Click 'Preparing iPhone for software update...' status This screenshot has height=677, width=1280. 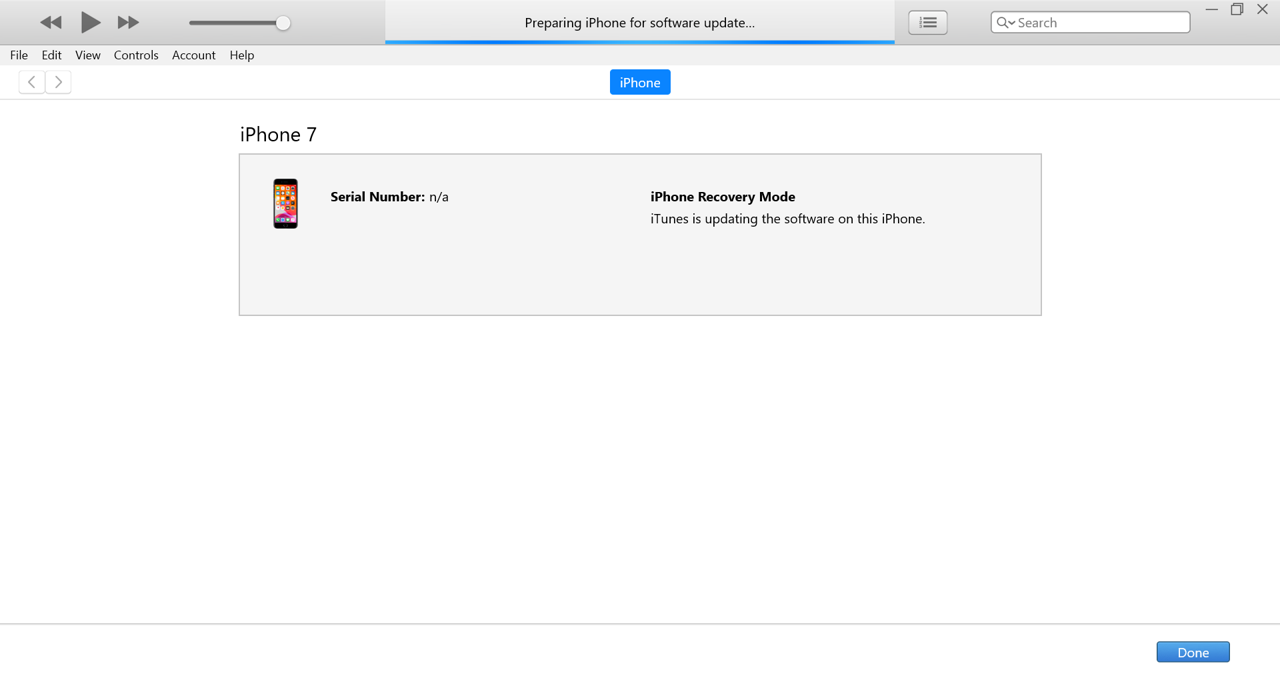(640, 22)
